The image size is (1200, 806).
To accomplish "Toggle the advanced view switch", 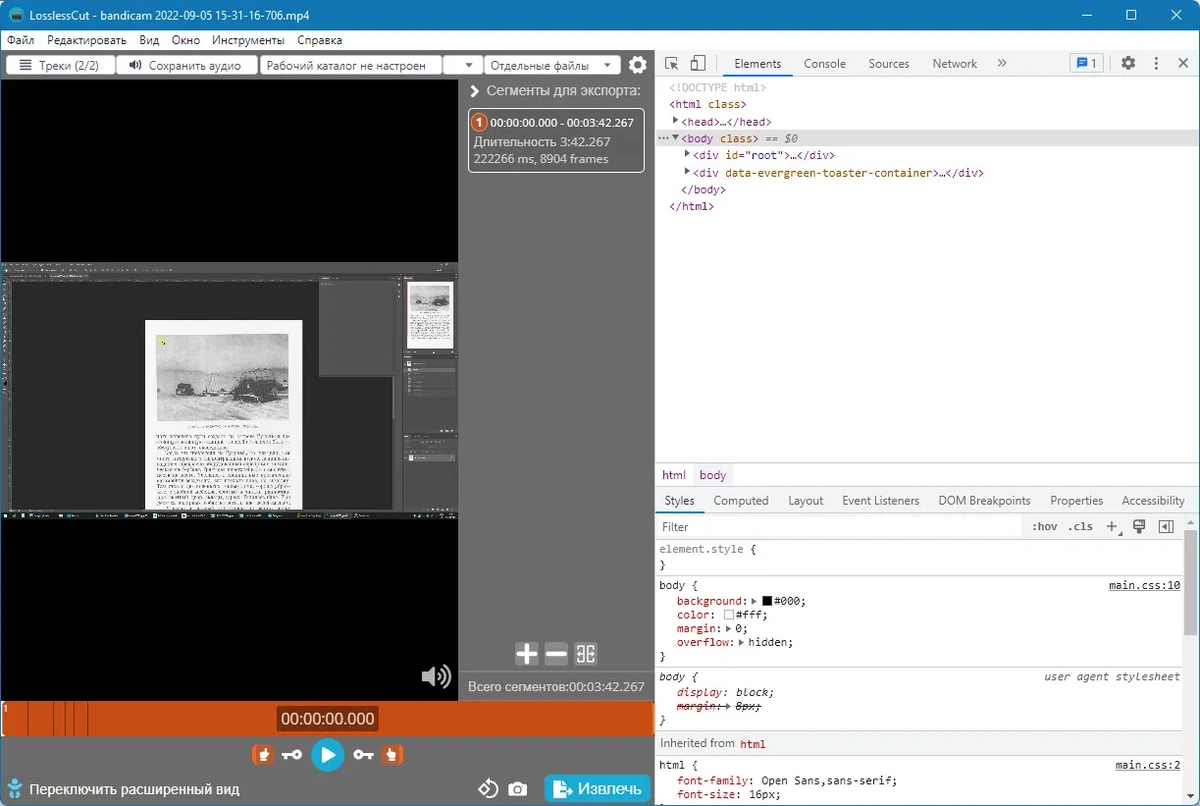I will pyautogui.click(x=15, y=789).
